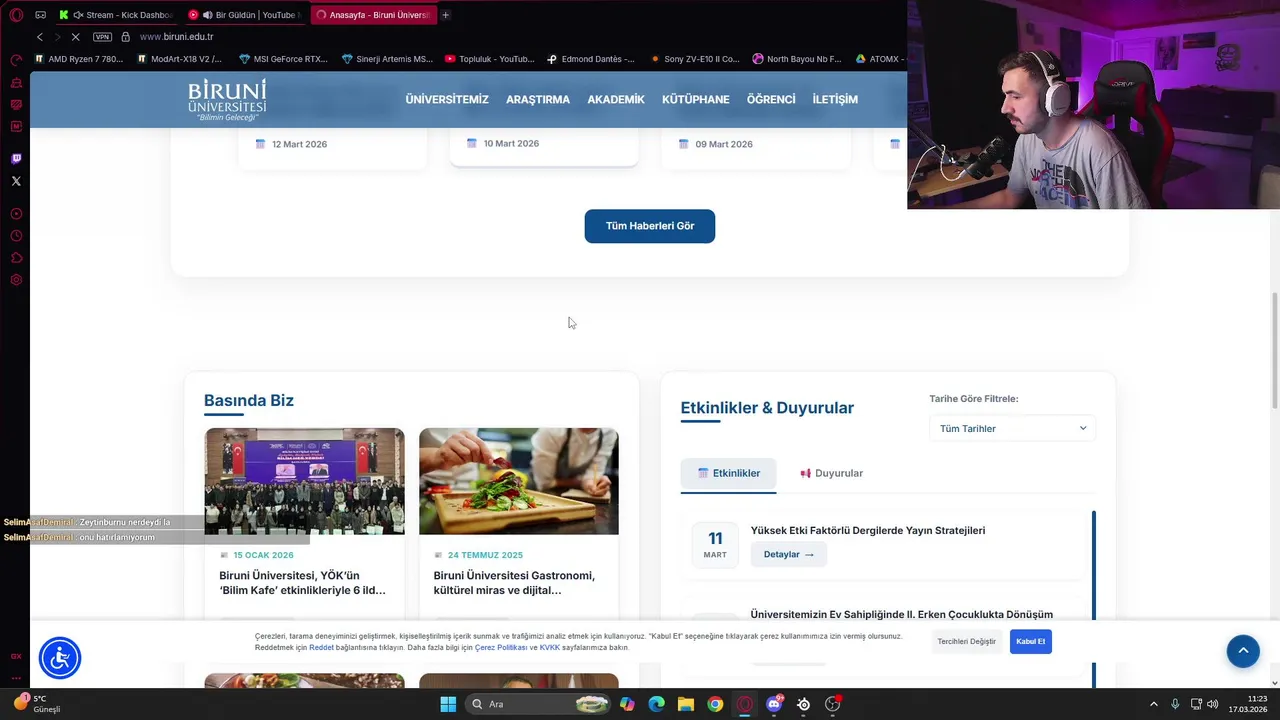The height and width of the screenshot is (720, 1280).
Task: Click the 11 MART event date box
Action: click(715, 544)
